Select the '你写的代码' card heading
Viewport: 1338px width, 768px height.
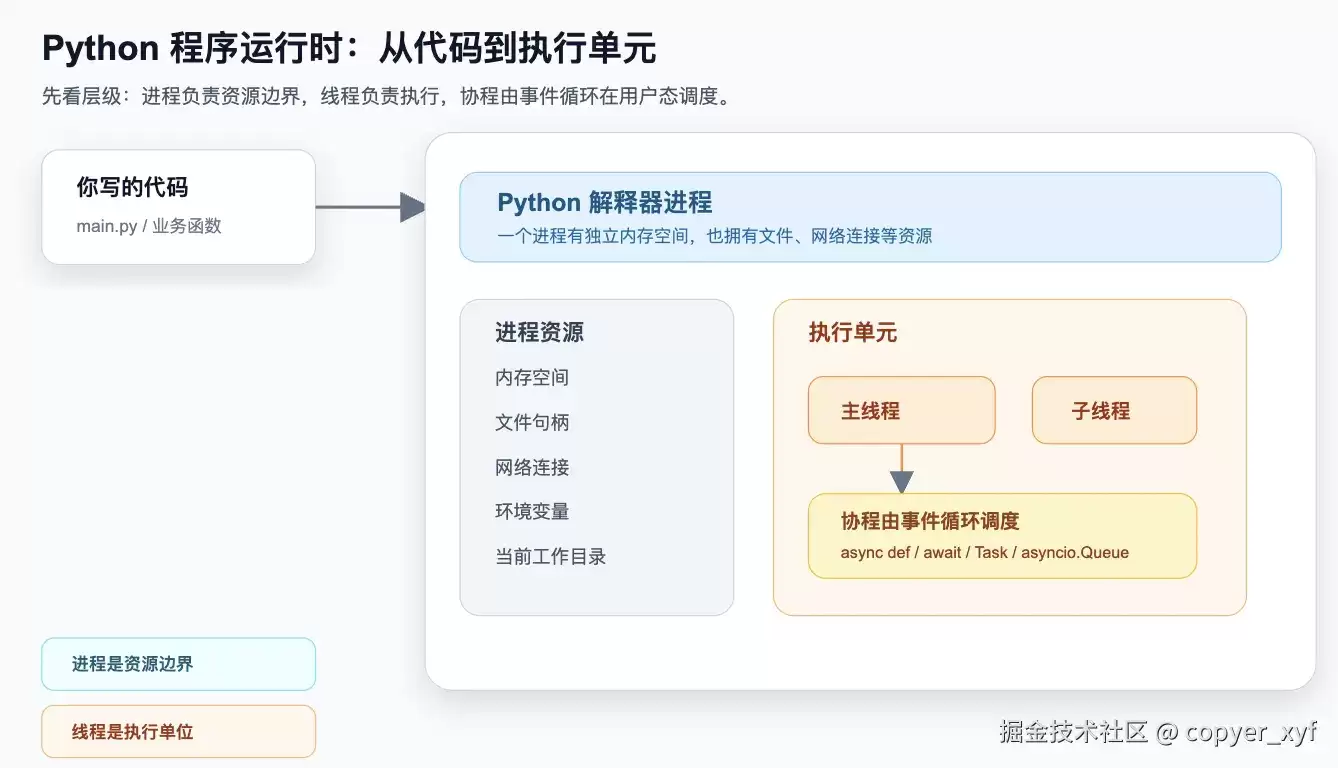[132, 187]
